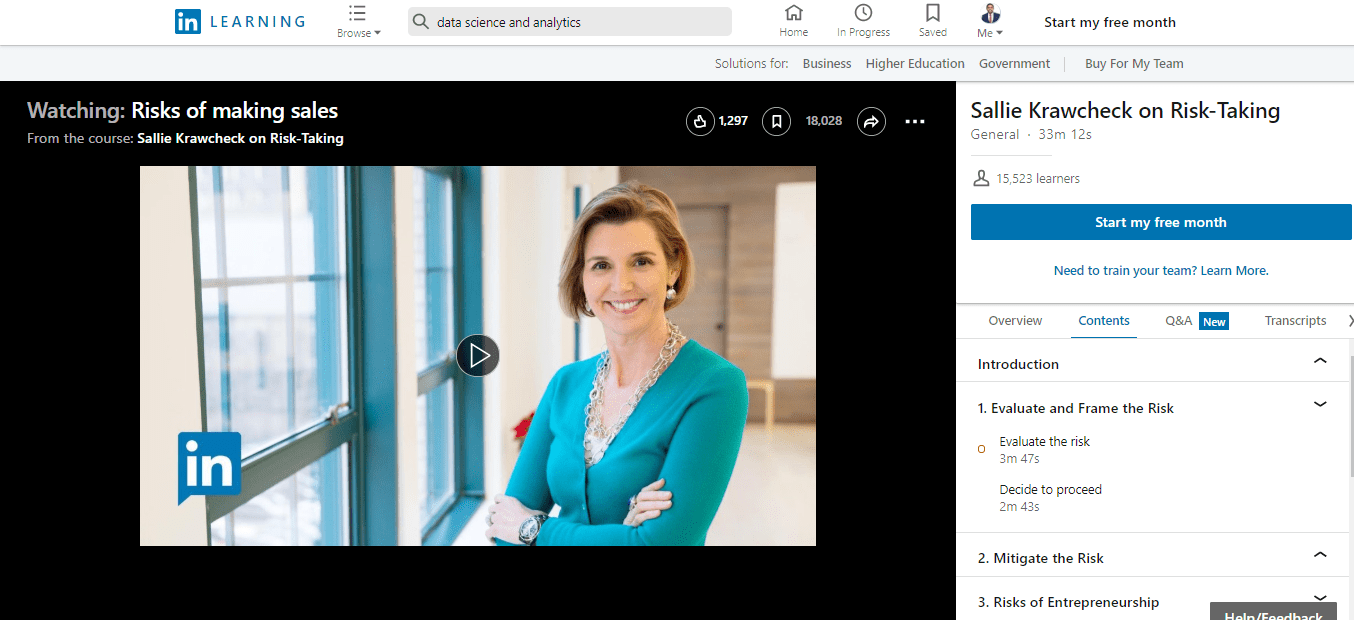This screenshot has width=1354, height=620.
Task: Click Buy For My Team
Action: pos(1134,64)
